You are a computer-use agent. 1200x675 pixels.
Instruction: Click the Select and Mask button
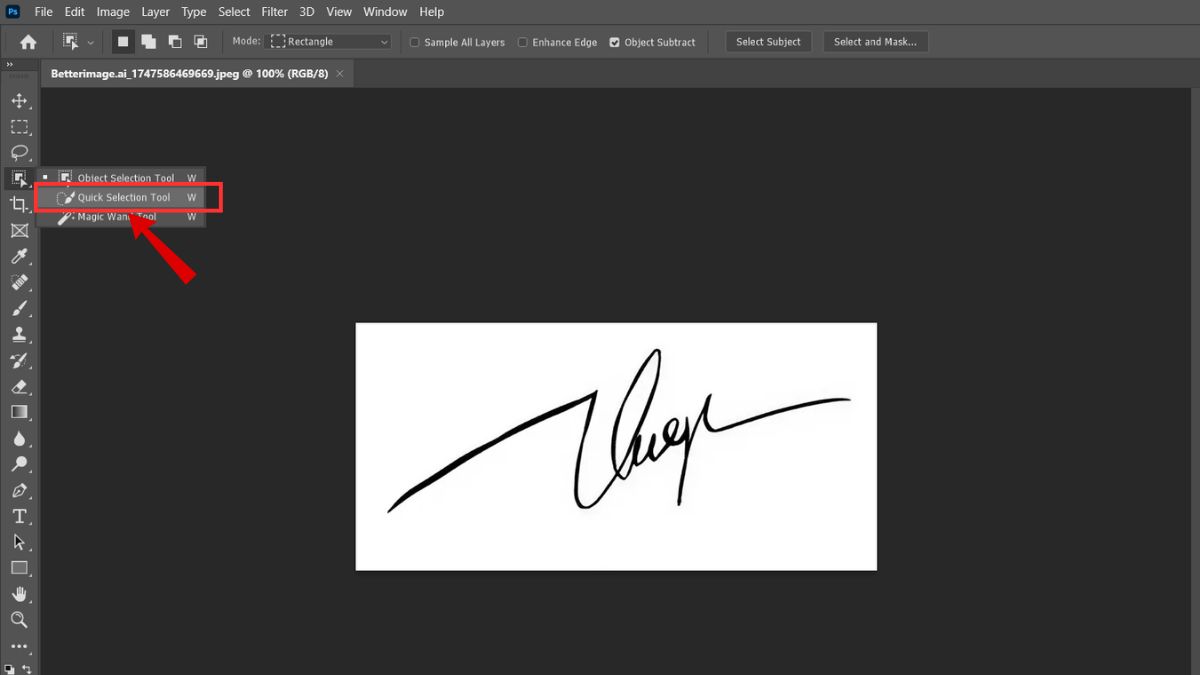[876, 41]
